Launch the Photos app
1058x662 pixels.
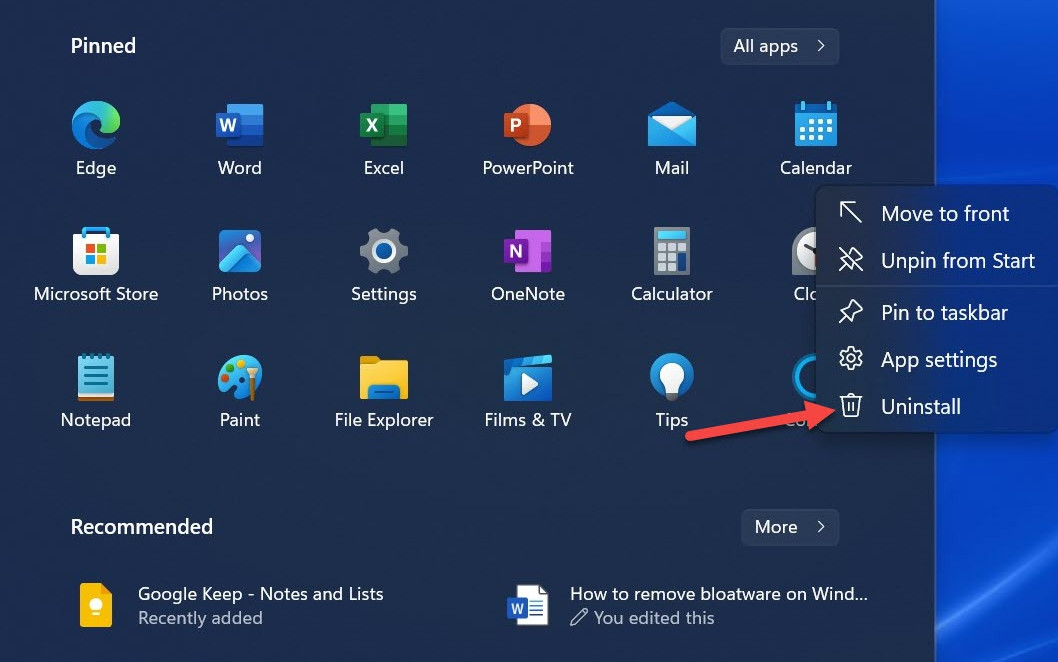[x=239, y=262]
